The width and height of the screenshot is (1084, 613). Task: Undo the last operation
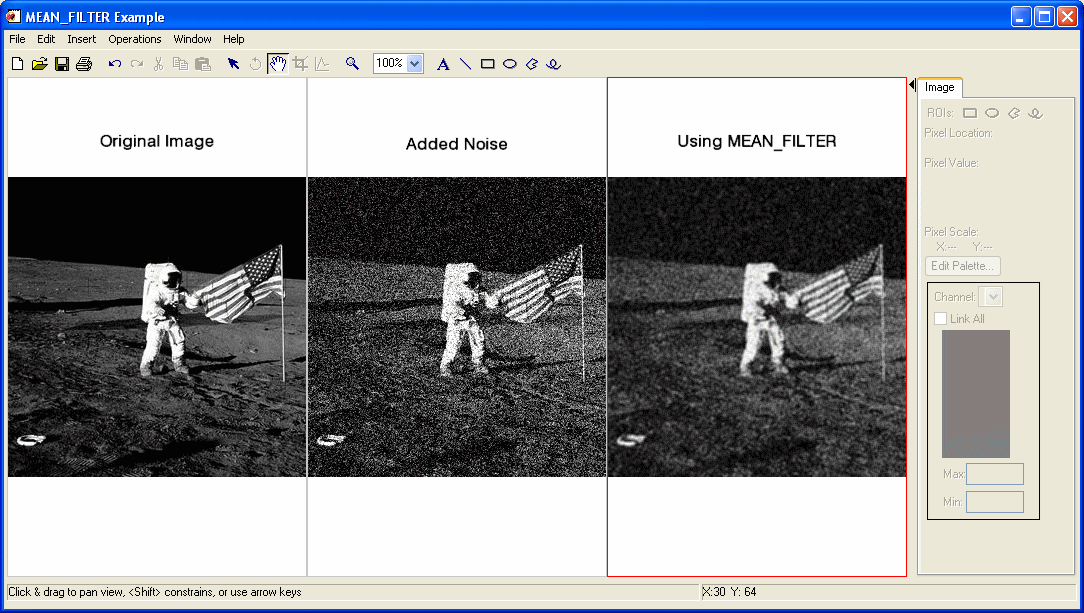pos(114,63)
